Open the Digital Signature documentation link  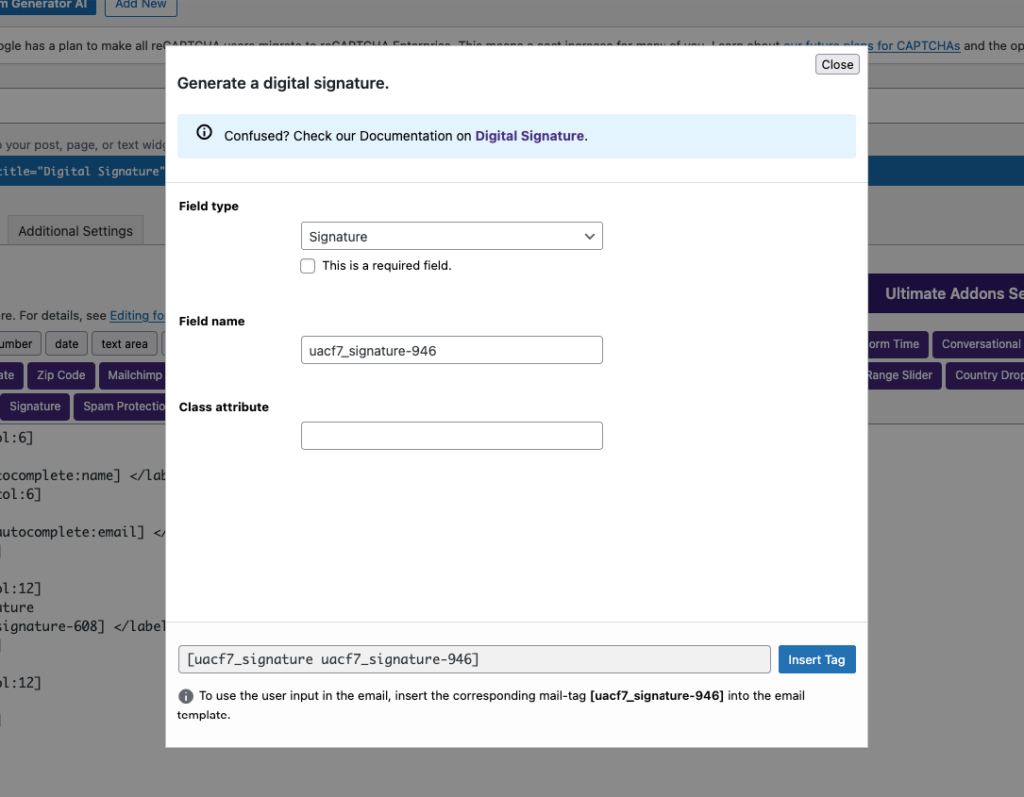click(528, 136)
